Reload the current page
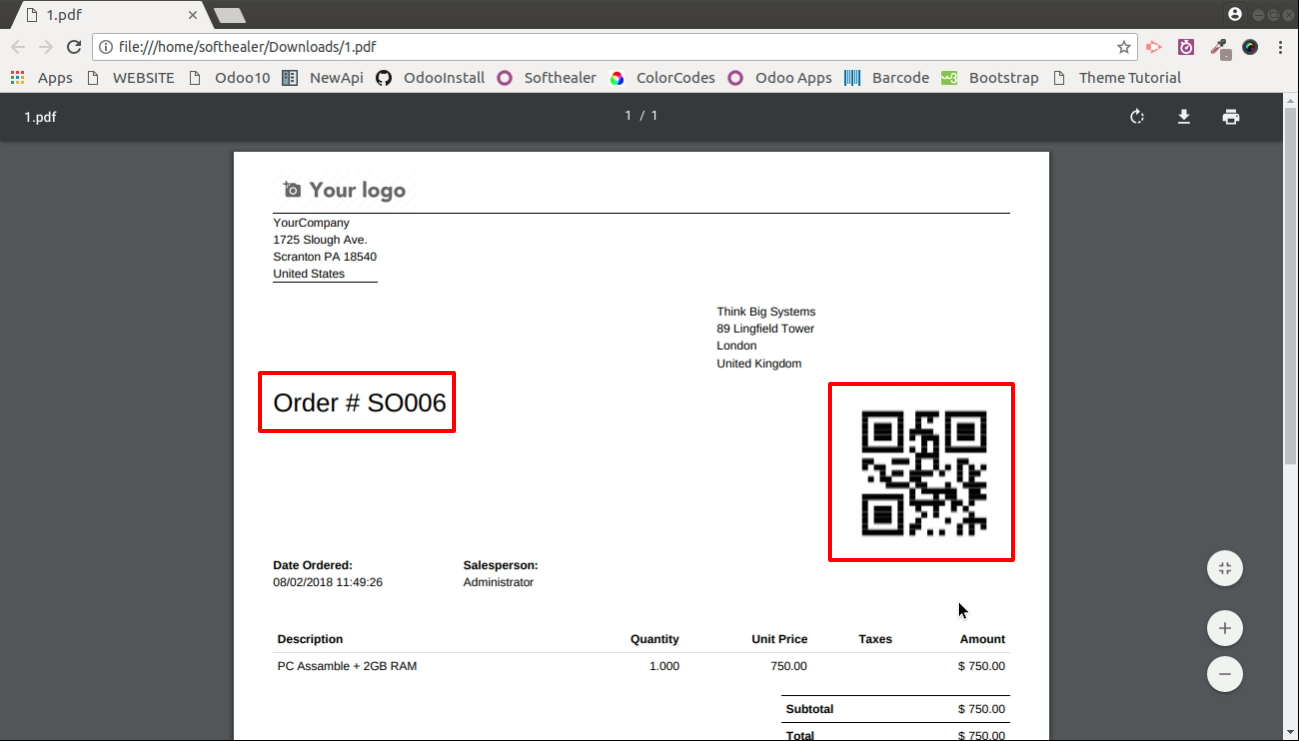 pyautogui.click(x=73, y=47)
